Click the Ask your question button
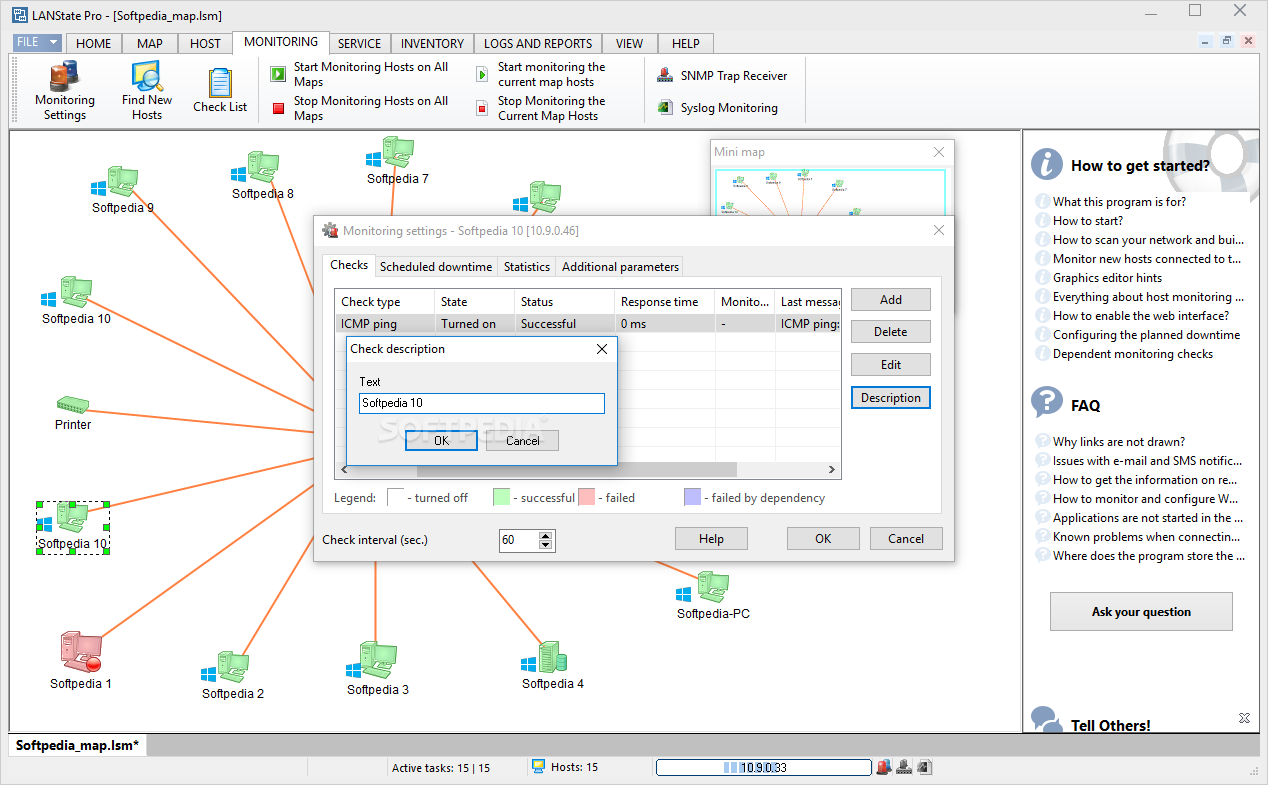Viewport: 1268px width, 785px height. (x=1141, y=611)
